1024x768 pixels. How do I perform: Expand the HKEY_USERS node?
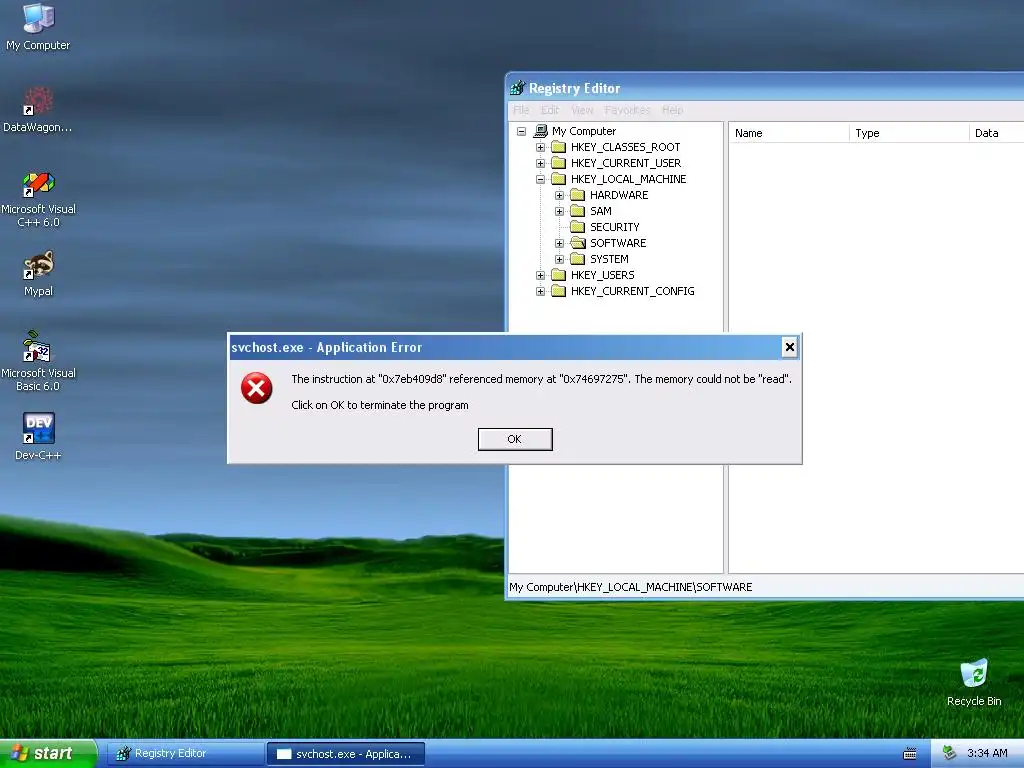540,275
